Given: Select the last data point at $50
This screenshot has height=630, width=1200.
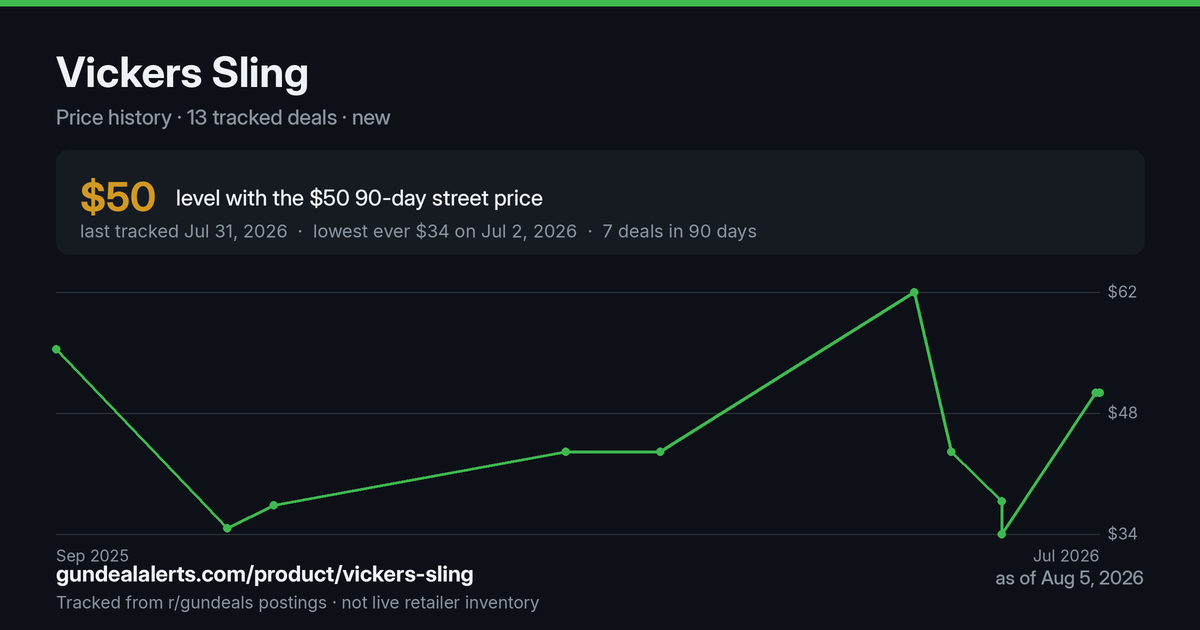Looking at the screenshot, I should point(1098,393).
